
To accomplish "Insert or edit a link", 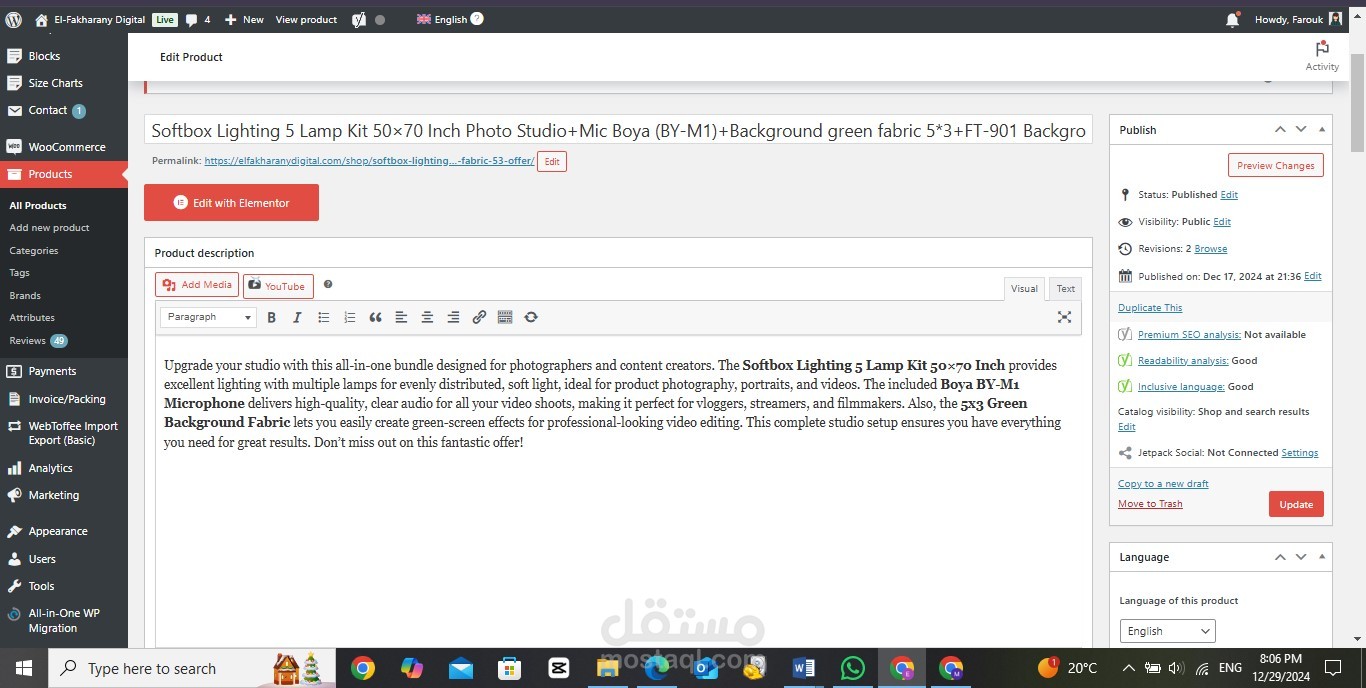I will pyautogui.click(x=479, y=317).
